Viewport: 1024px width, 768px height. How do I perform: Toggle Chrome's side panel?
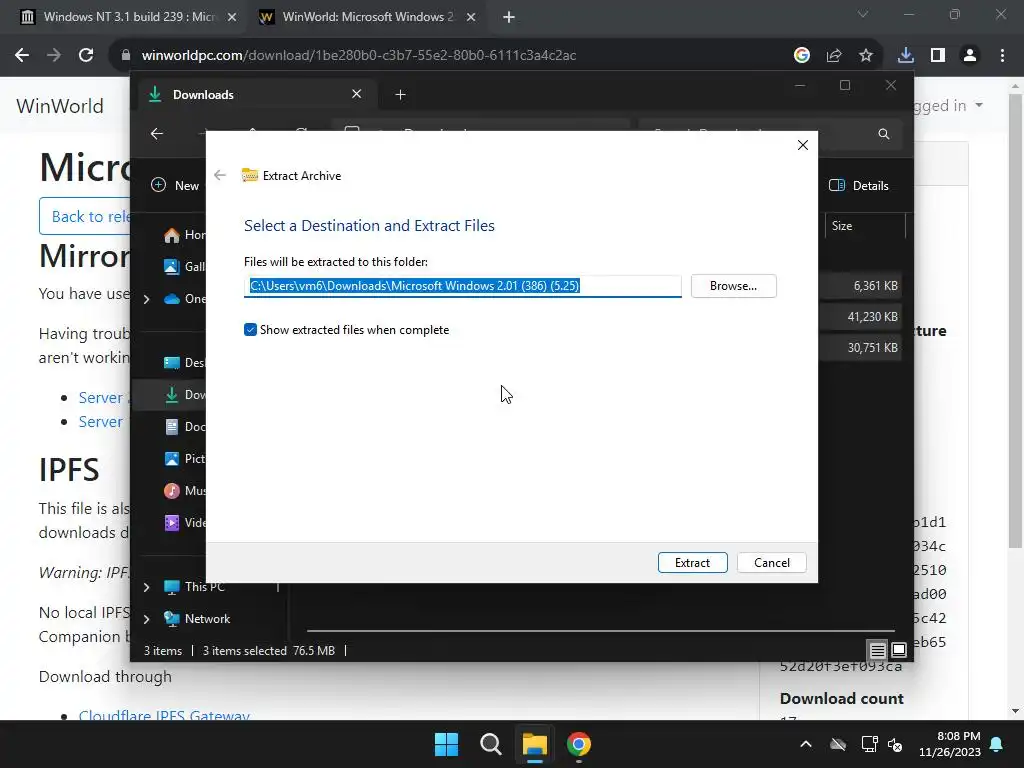[x=938, y=56]
